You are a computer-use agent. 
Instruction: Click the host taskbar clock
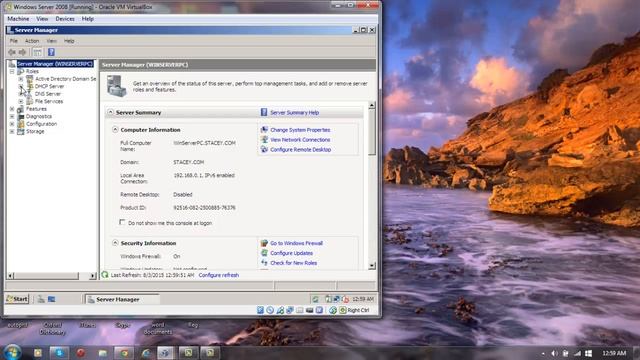(x=614, y=353)
